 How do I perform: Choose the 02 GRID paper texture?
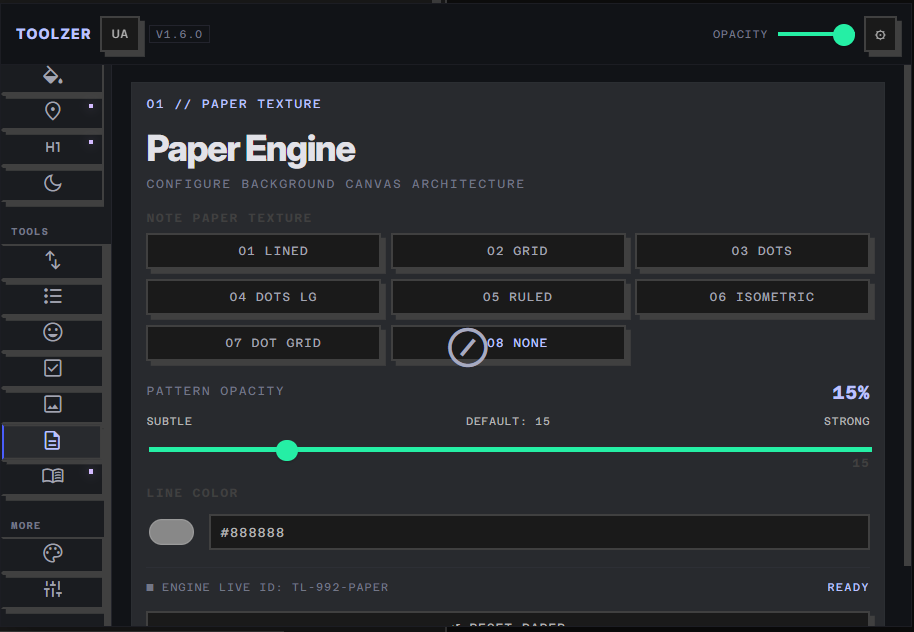coord(508,251)
